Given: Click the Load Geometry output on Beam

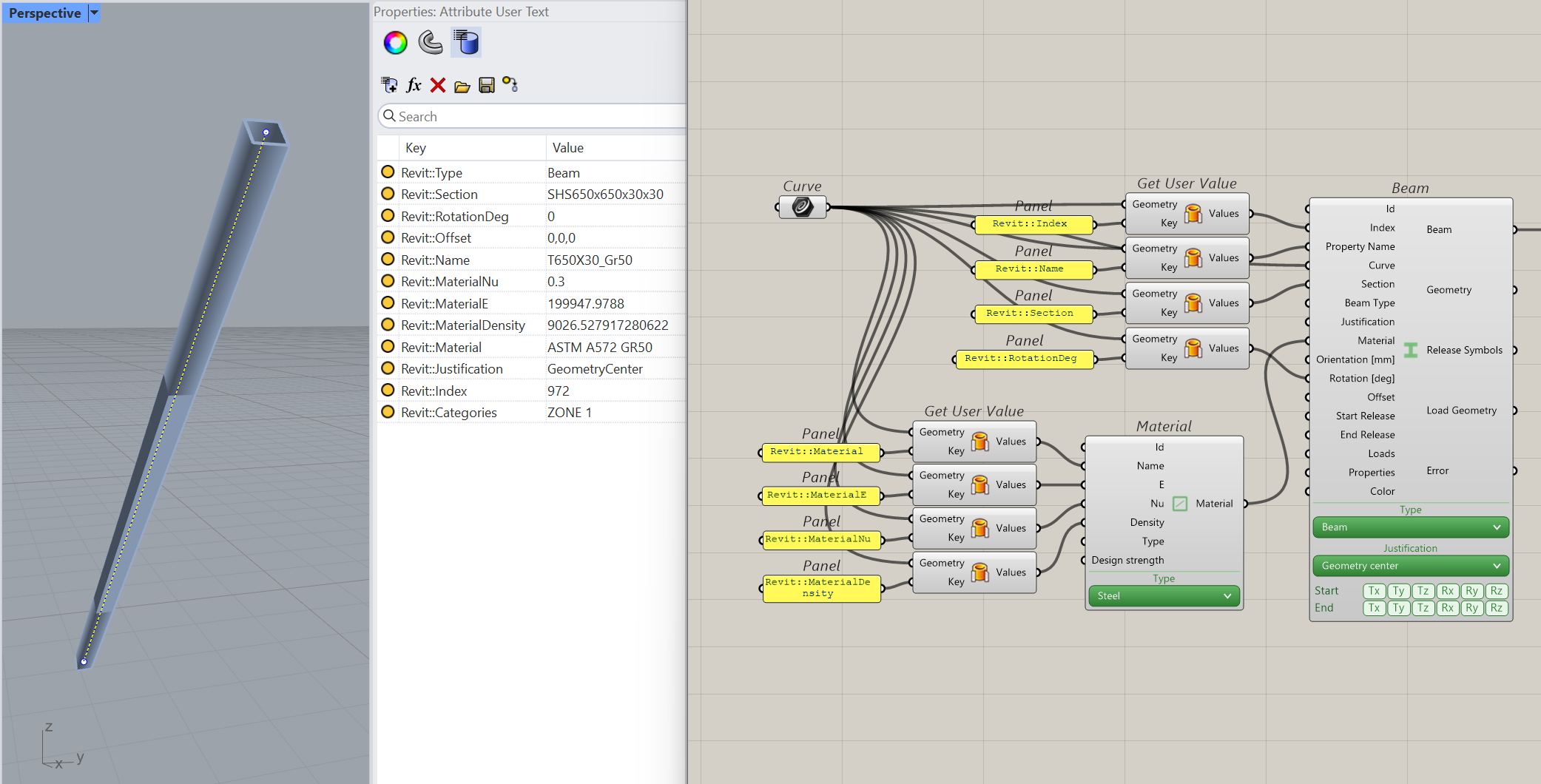Looking at the screenshot, I should click(1461, 410).
